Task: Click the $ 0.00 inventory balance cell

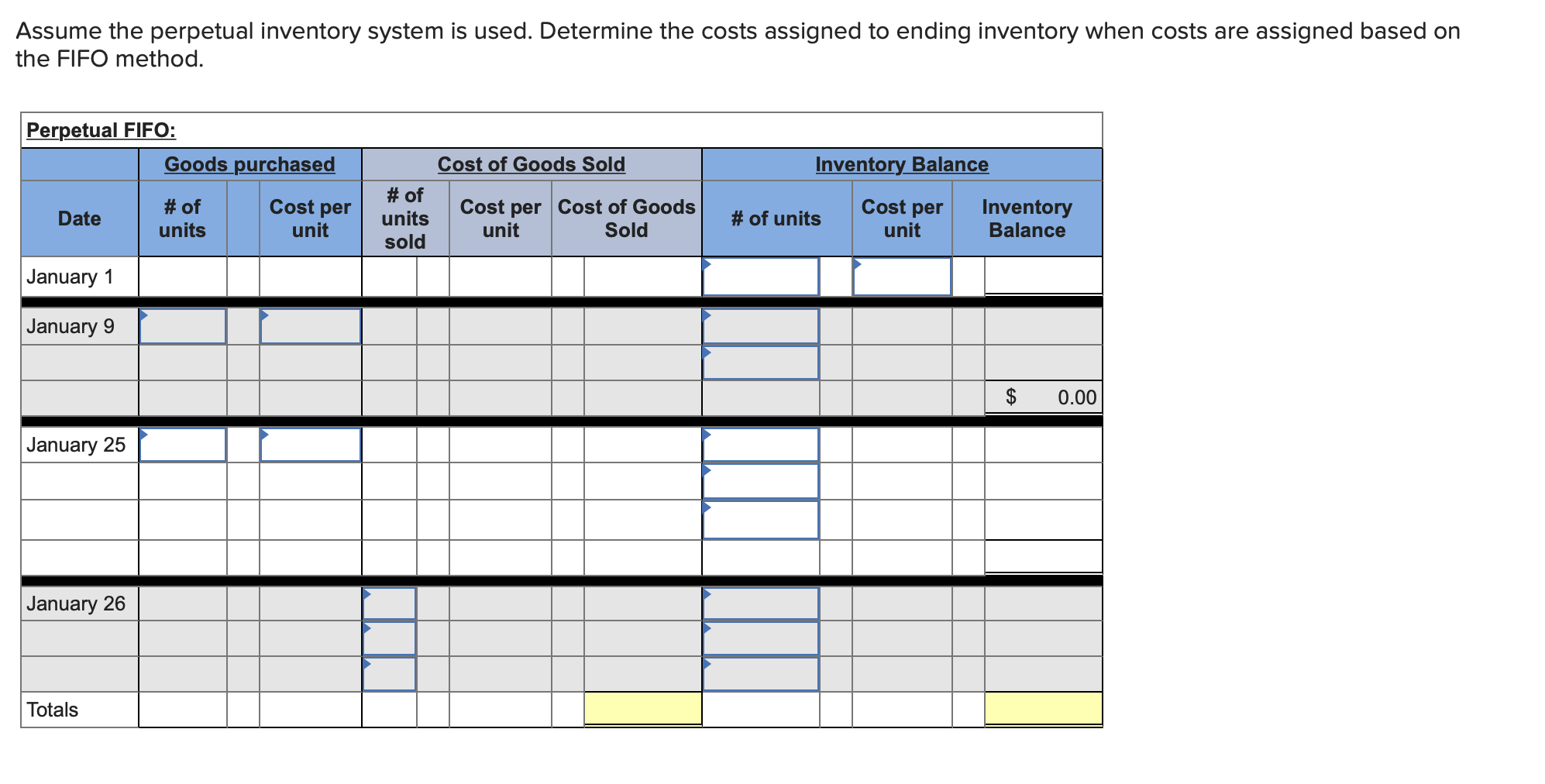Action: point(1043,397)
